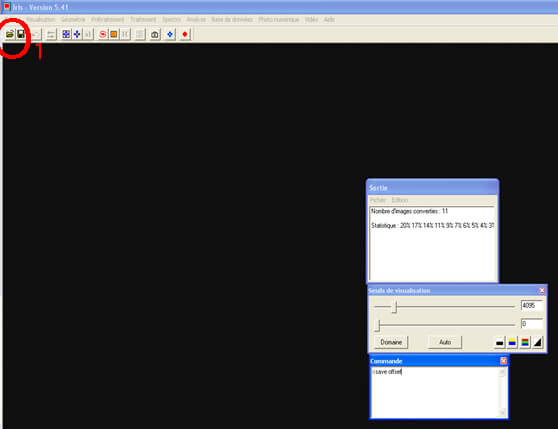The image size is (558, 429).
Task: Close the Seuils de visualisation window
Action: pyautogui.click(x=542, y=291)
